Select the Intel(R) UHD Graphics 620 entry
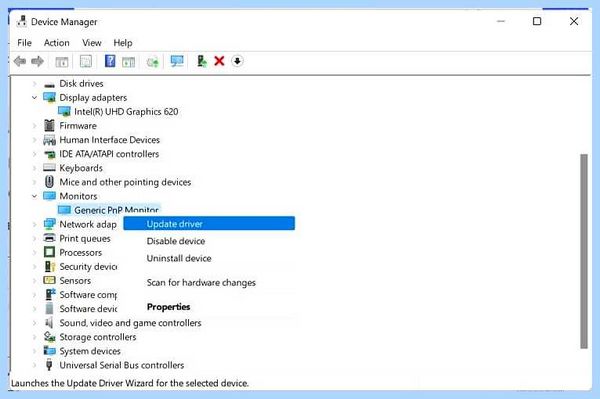Screen dimensions: 600x399 click(126, 112)
